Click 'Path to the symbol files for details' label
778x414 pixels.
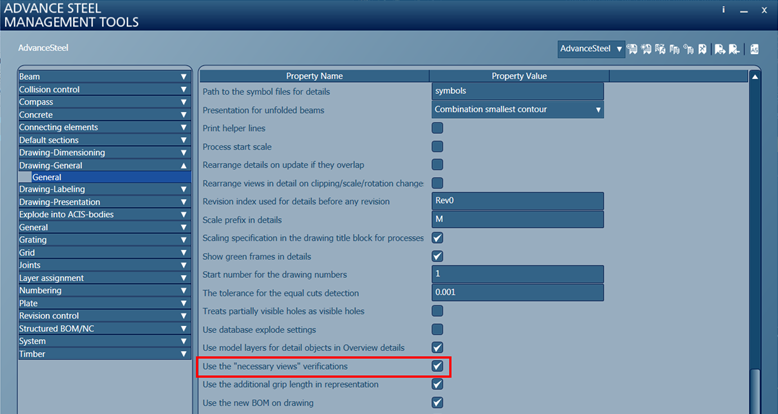click(266, 92)
